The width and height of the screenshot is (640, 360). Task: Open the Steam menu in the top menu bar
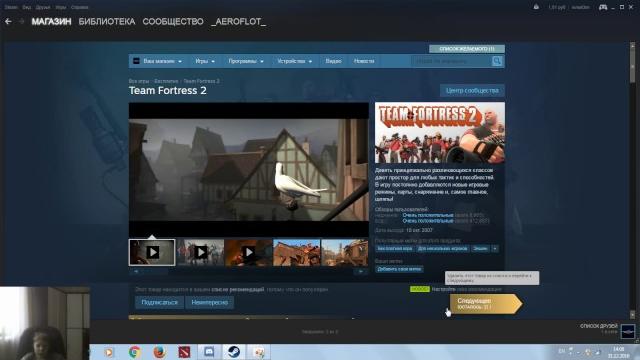click(x=11, y=7)
